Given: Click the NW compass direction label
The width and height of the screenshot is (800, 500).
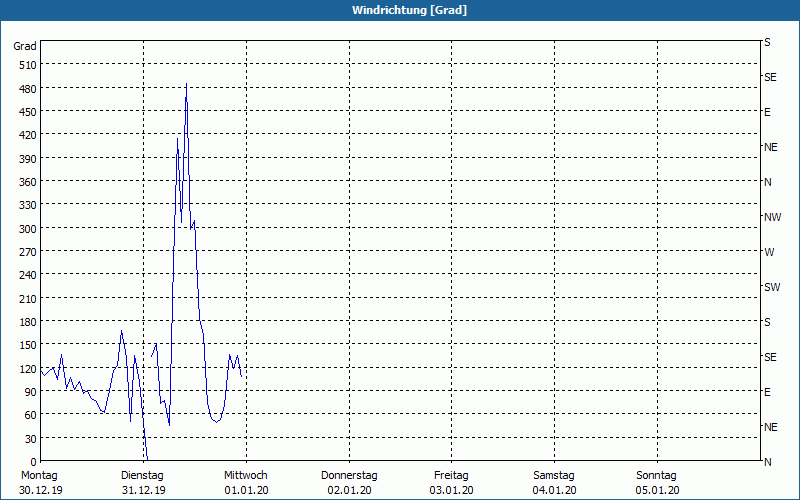Looking at the screenshot, I should [x=772, y=217].
